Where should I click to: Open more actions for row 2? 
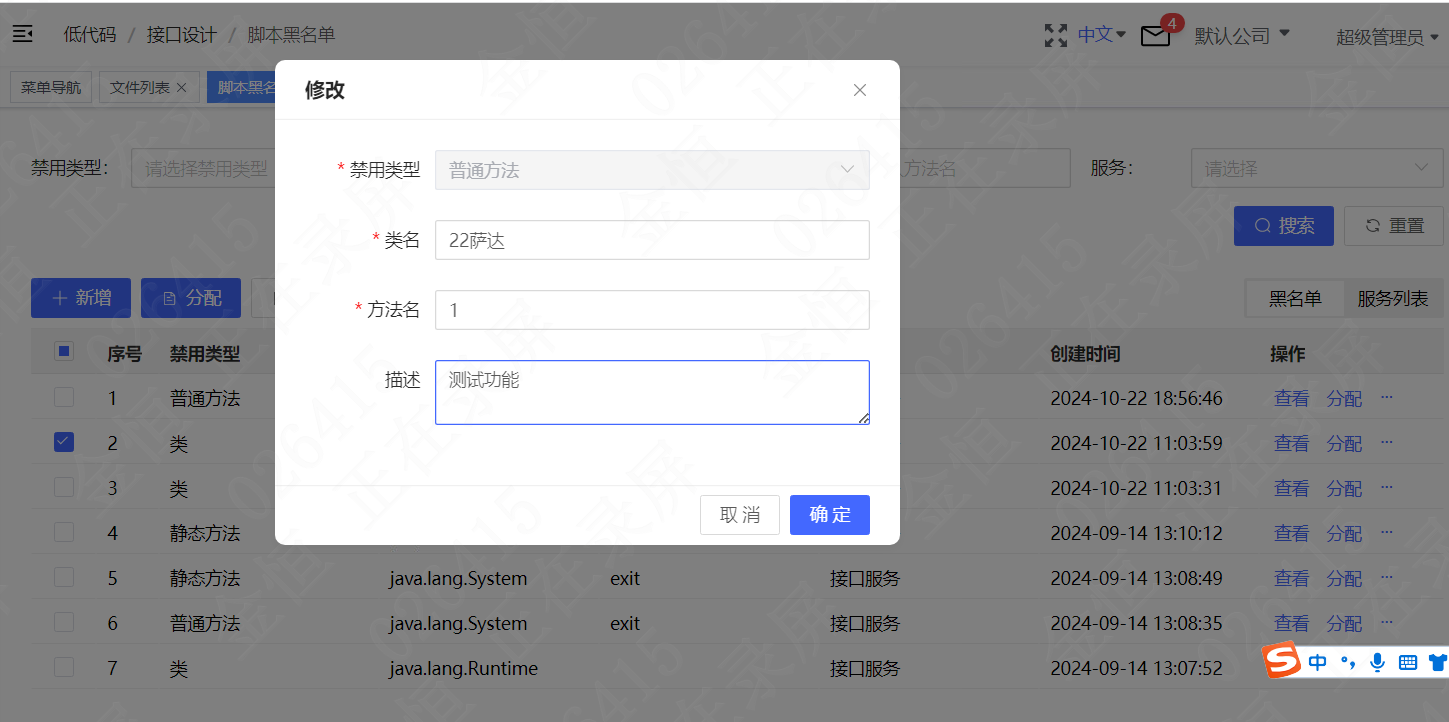1386,442
